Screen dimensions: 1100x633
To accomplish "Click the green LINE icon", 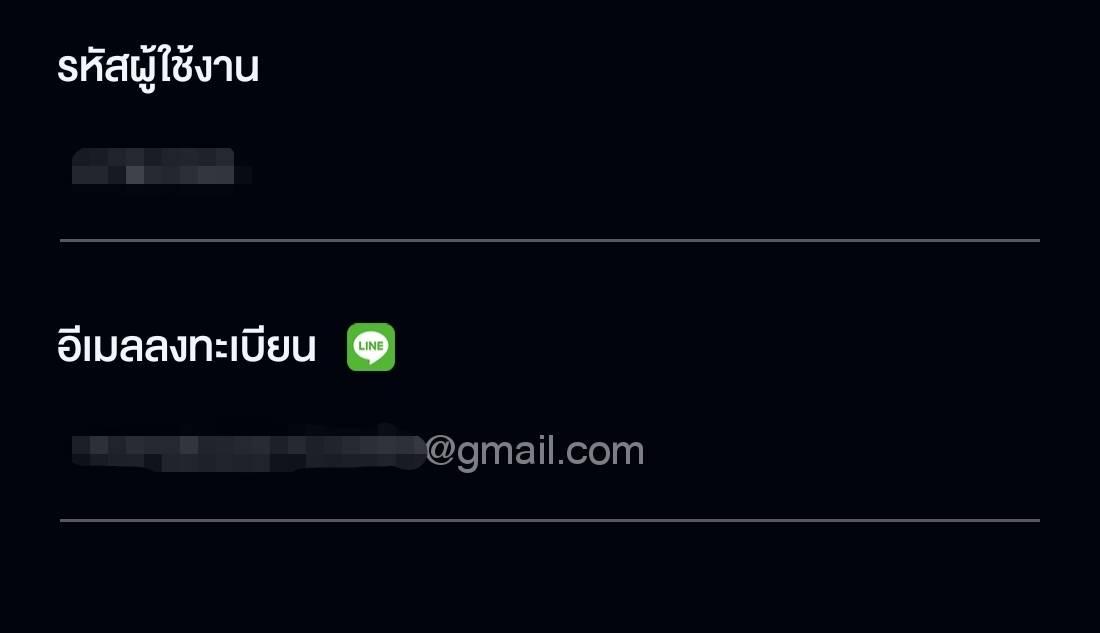I will [370, 347].
